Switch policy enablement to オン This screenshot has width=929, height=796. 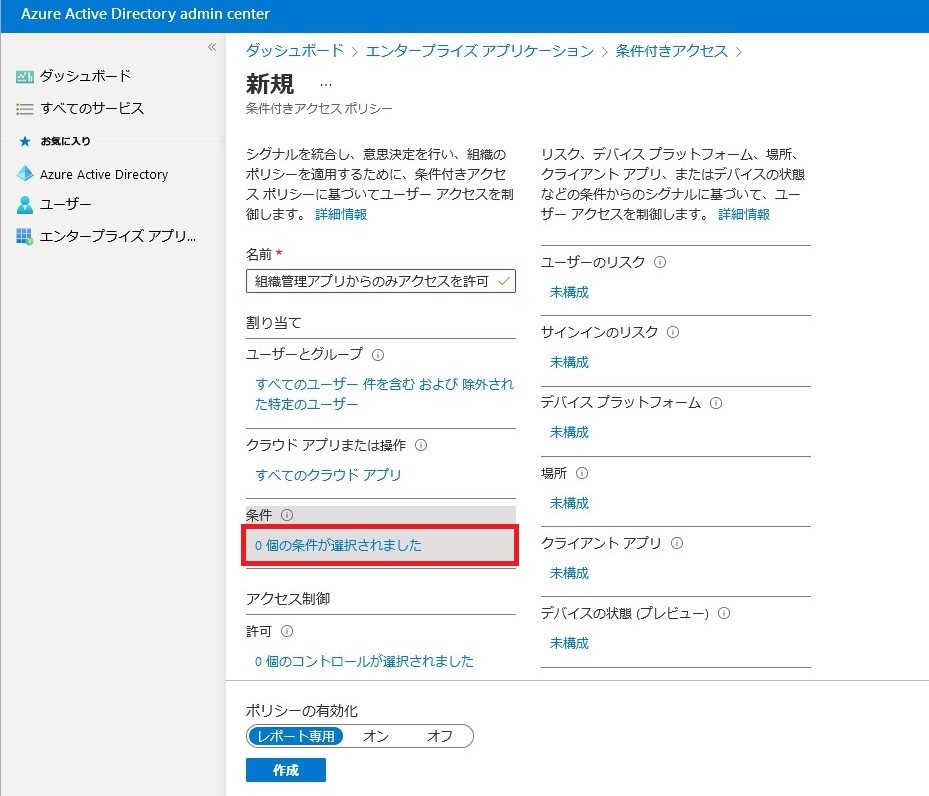pos(376,736)
